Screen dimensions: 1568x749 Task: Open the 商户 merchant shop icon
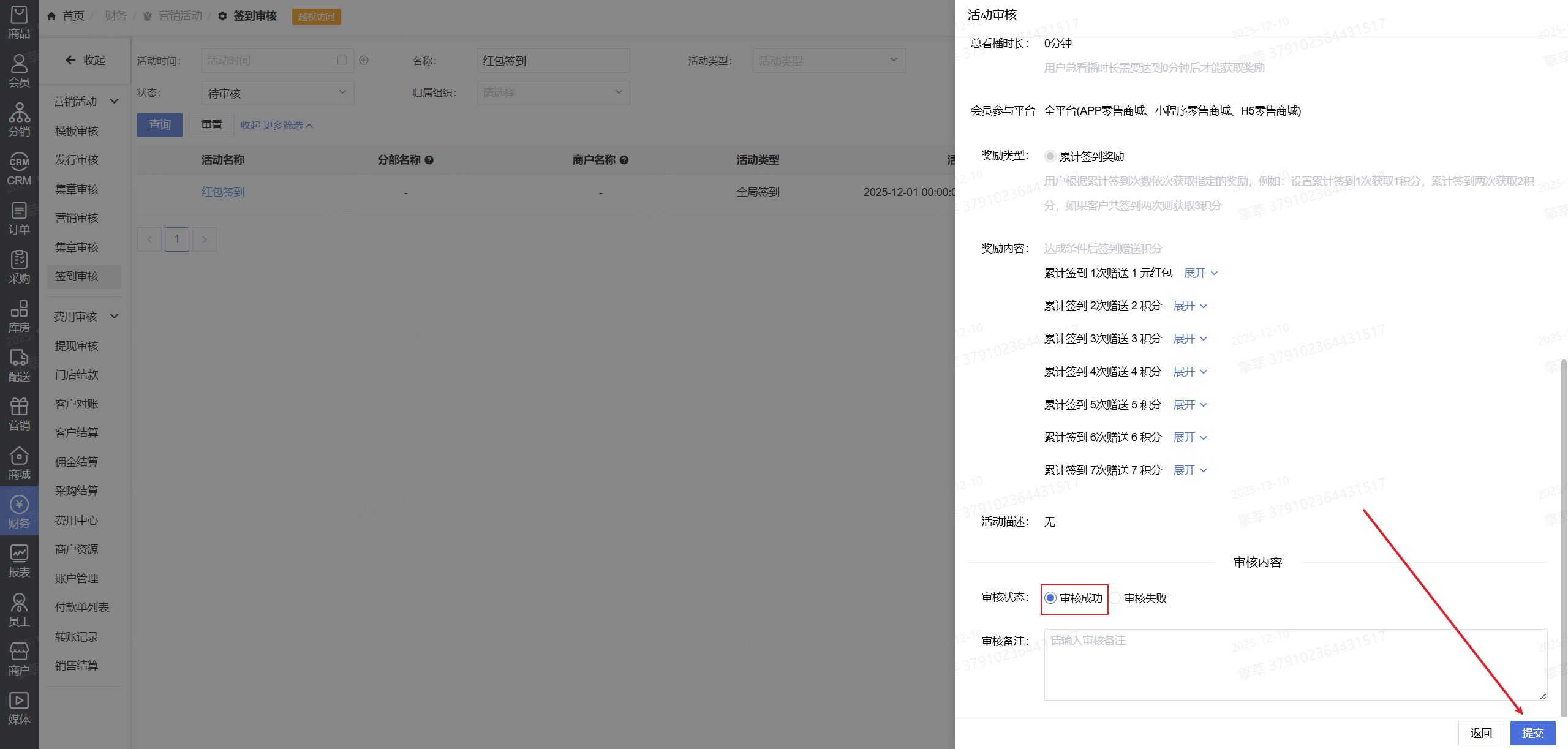[19, 659]
